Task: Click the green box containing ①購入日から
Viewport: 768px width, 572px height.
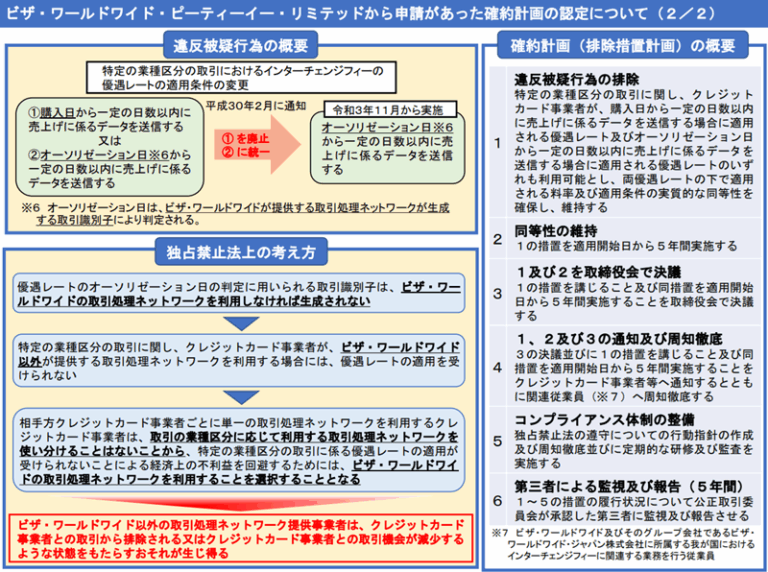Action: coord(110,147)
